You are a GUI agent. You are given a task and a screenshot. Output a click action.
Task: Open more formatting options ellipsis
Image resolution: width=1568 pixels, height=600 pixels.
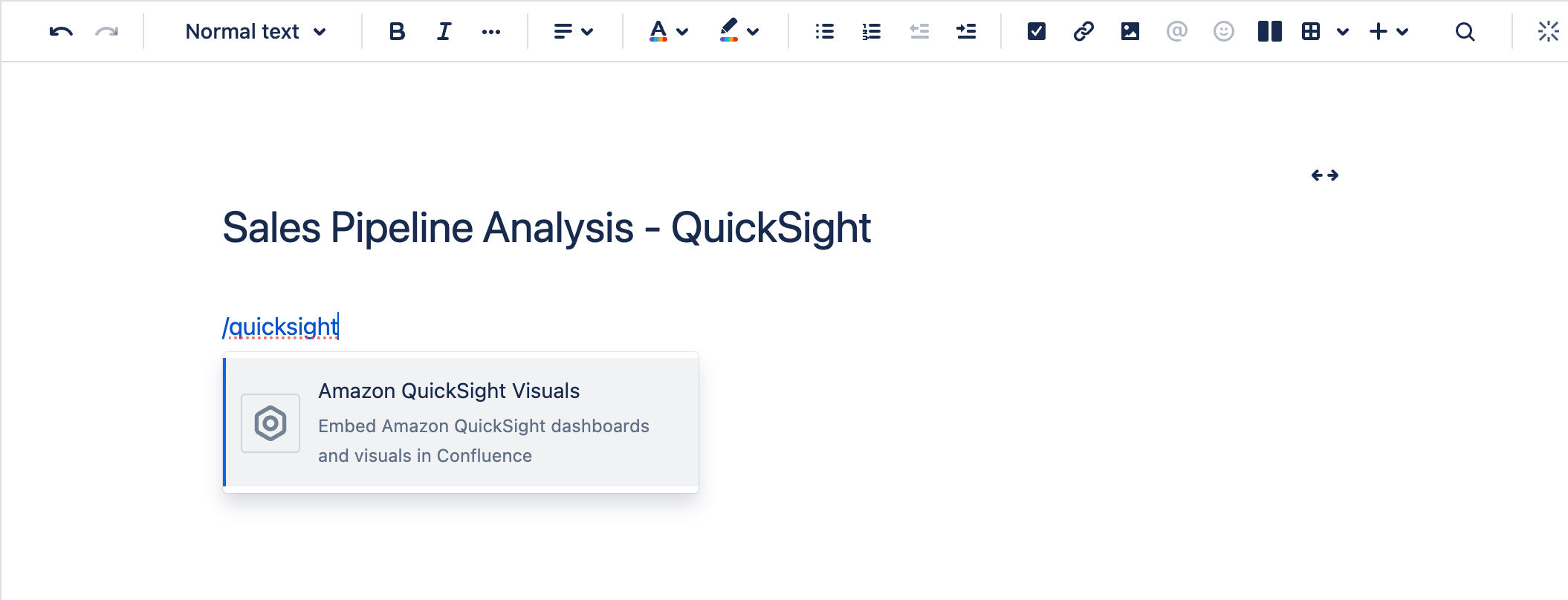[491, 31]
